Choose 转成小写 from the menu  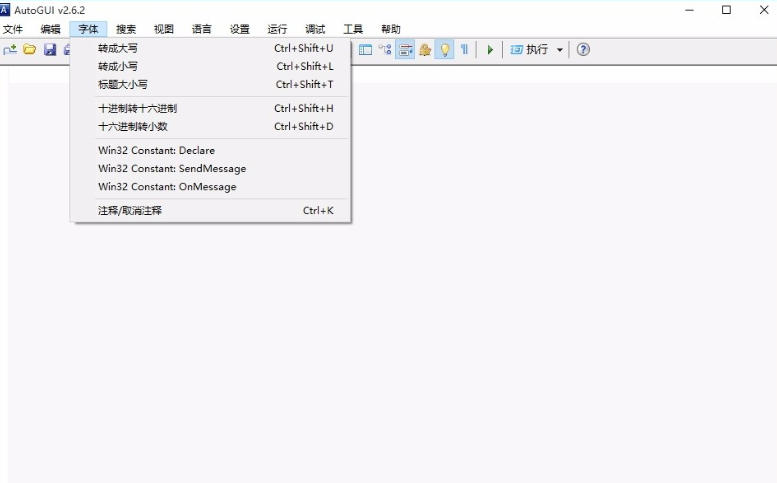pyautogui.click(x=211, y=66)
